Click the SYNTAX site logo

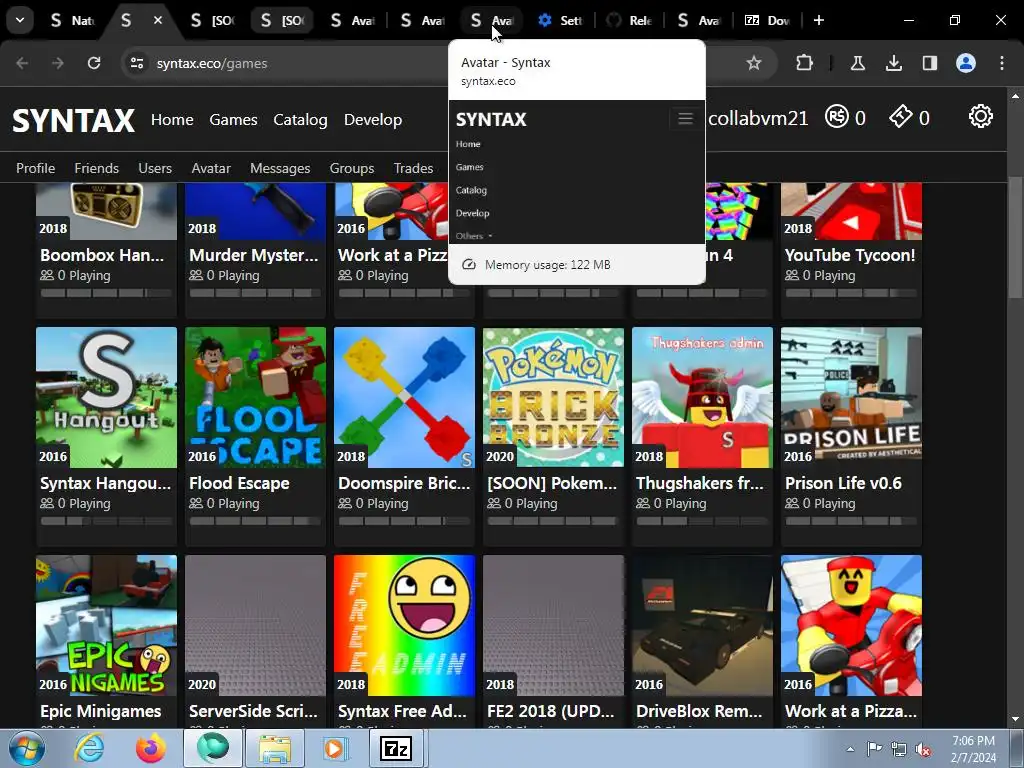tap(73, 120)
